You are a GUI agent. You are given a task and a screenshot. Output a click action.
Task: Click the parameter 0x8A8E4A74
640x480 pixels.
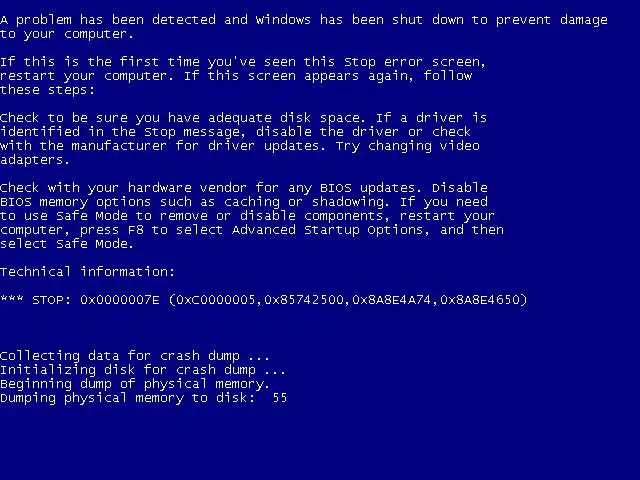pos(391,300)
